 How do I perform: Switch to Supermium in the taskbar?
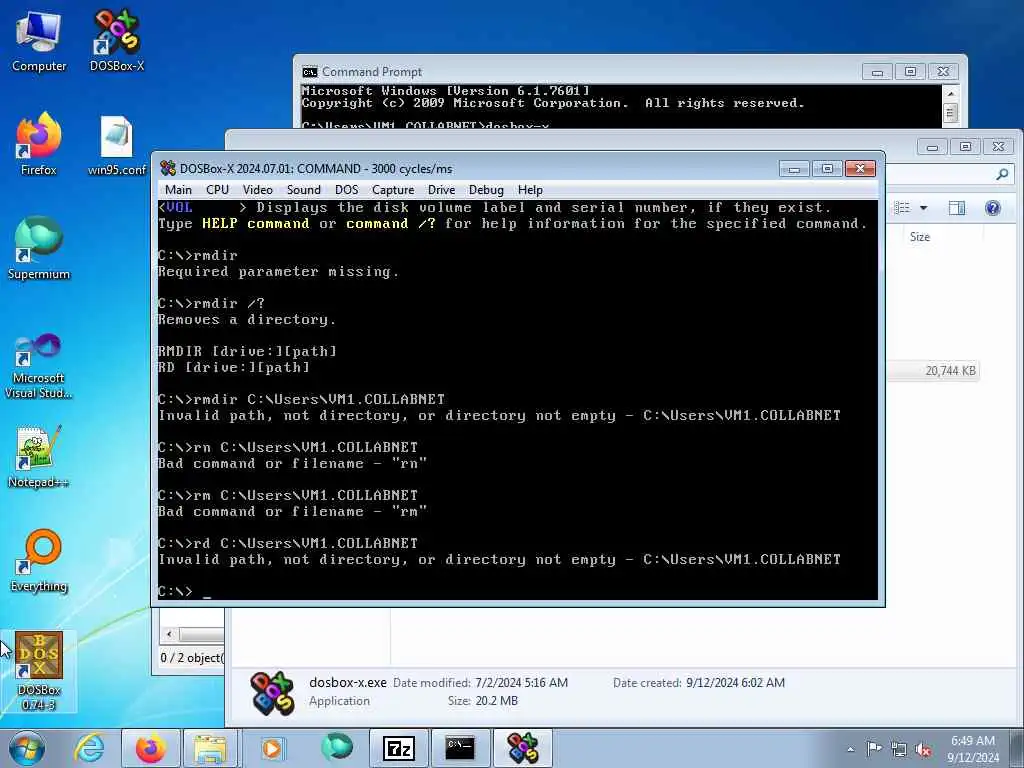(337, 747)
